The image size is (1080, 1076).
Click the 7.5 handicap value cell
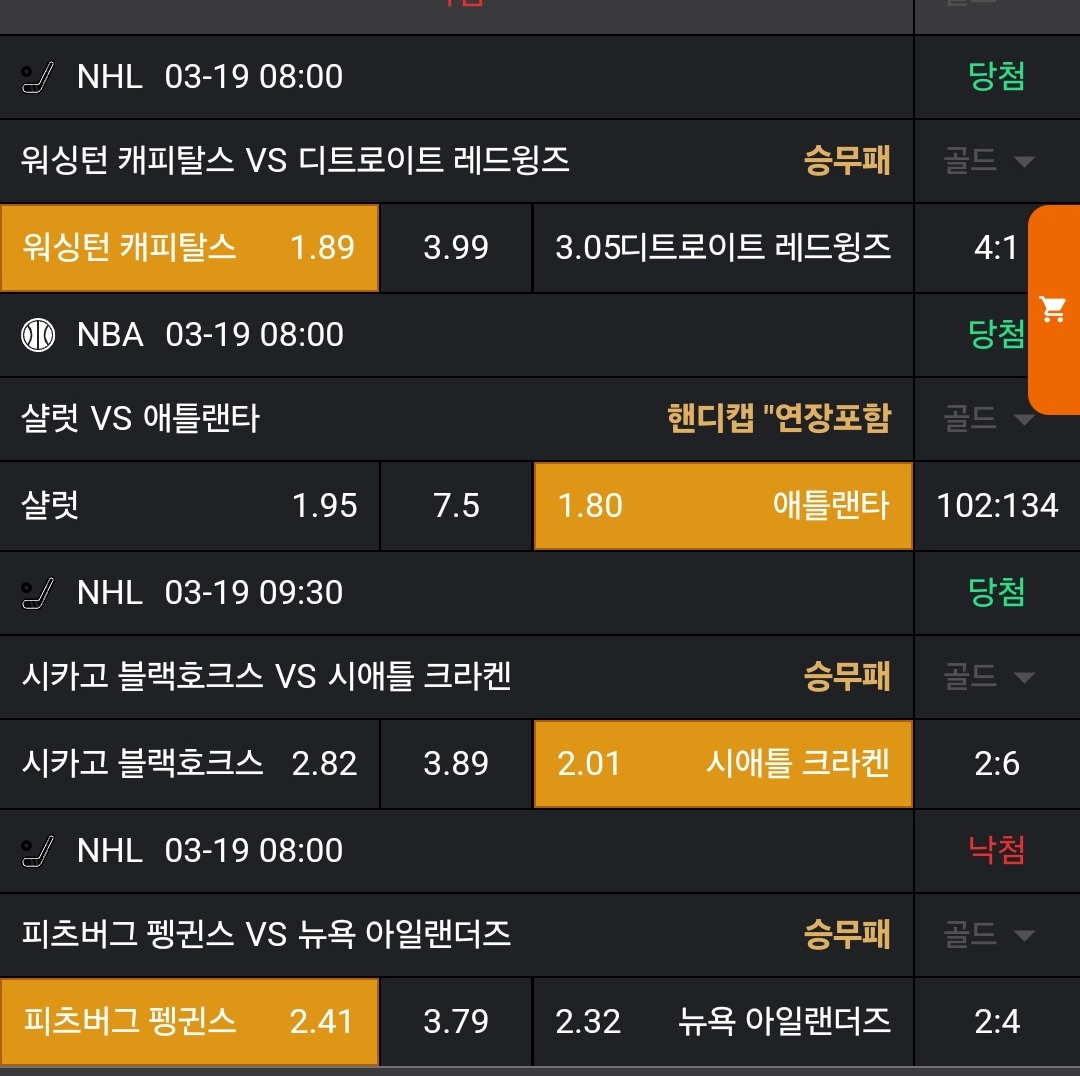click(456, 506)
